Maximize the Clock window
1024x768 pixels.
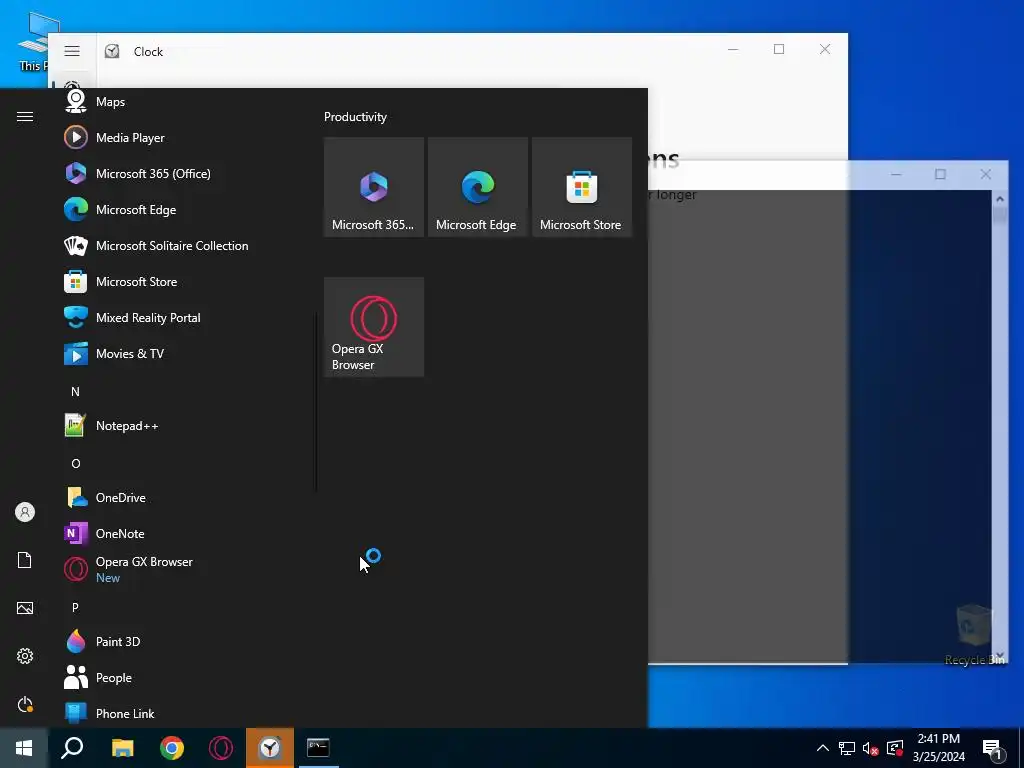(x=779, y=49)
